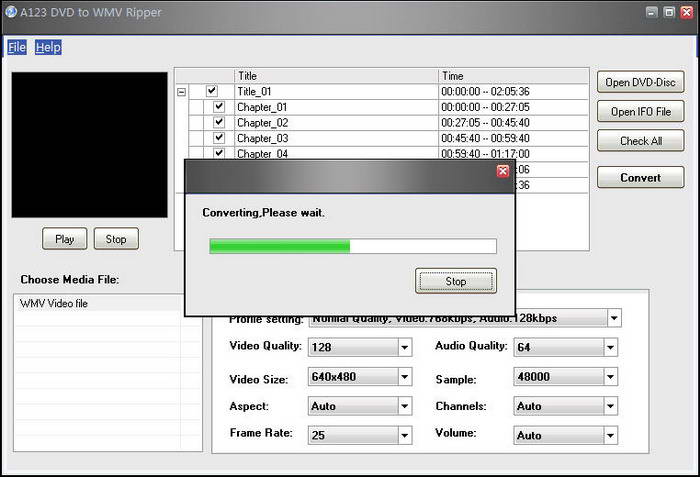Viewport: 700px width, 477px height.
Task: Collapse the Title_01 tree node
Action: 181,92
